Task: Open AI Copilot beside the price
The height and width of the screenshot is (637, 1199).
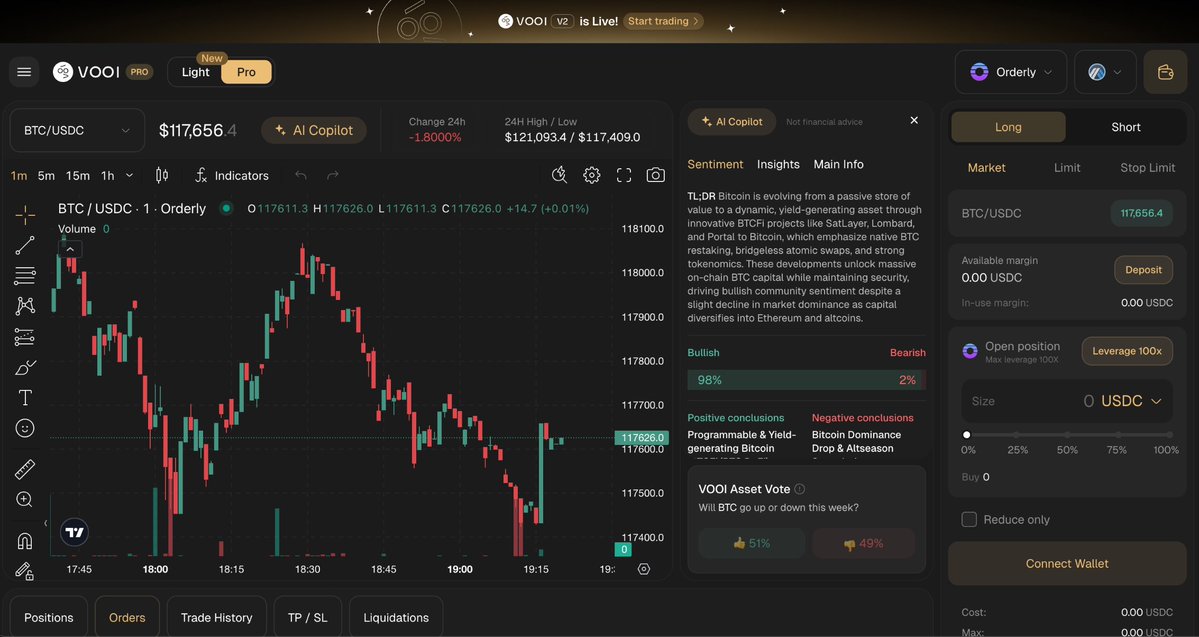Action: point(314,130)
